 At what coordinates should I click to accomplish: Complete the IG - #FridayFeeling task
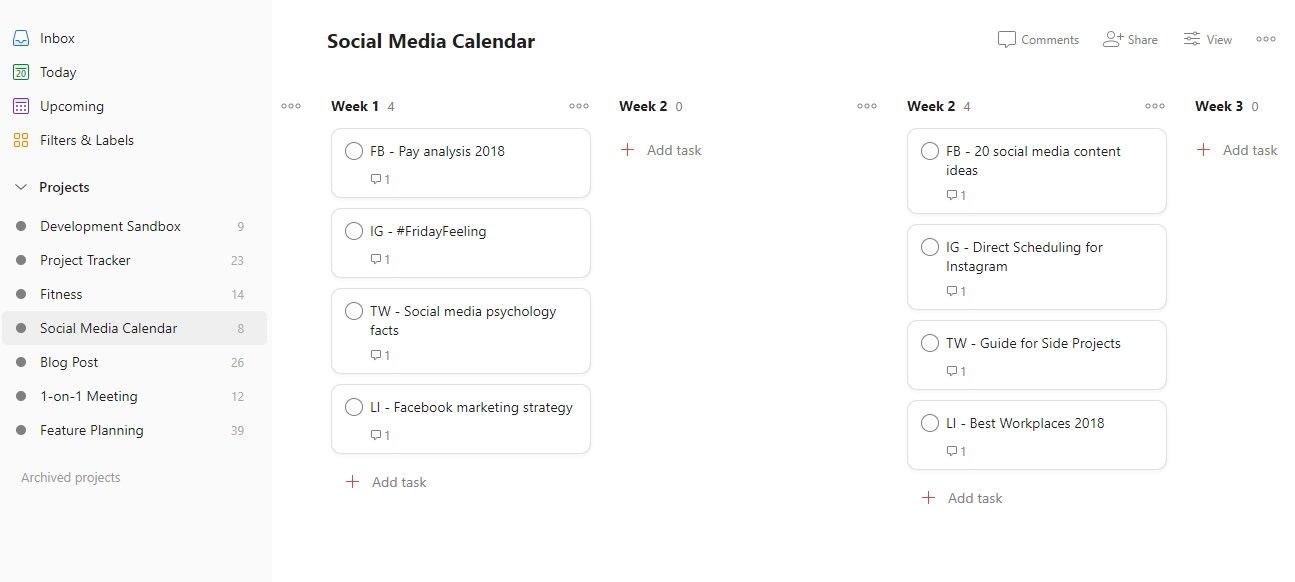(353, 230)
